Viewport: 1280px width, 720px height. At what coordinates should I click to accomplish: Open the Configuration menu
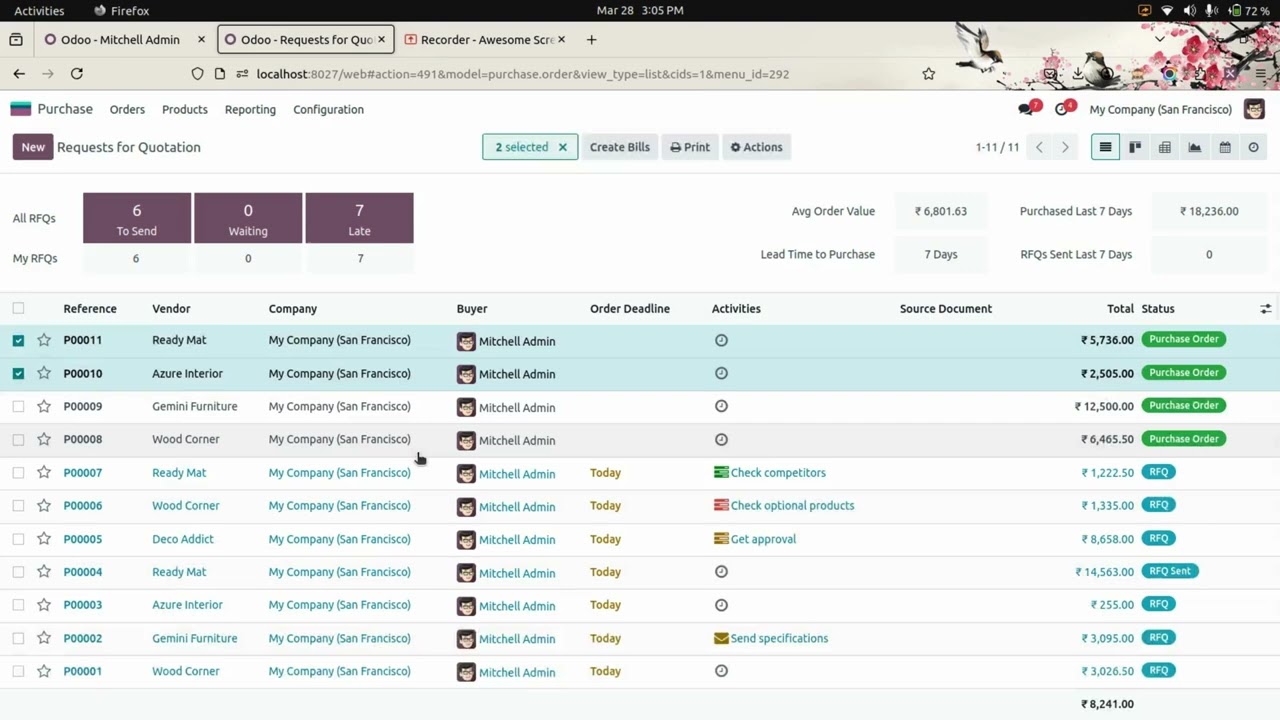328,109
